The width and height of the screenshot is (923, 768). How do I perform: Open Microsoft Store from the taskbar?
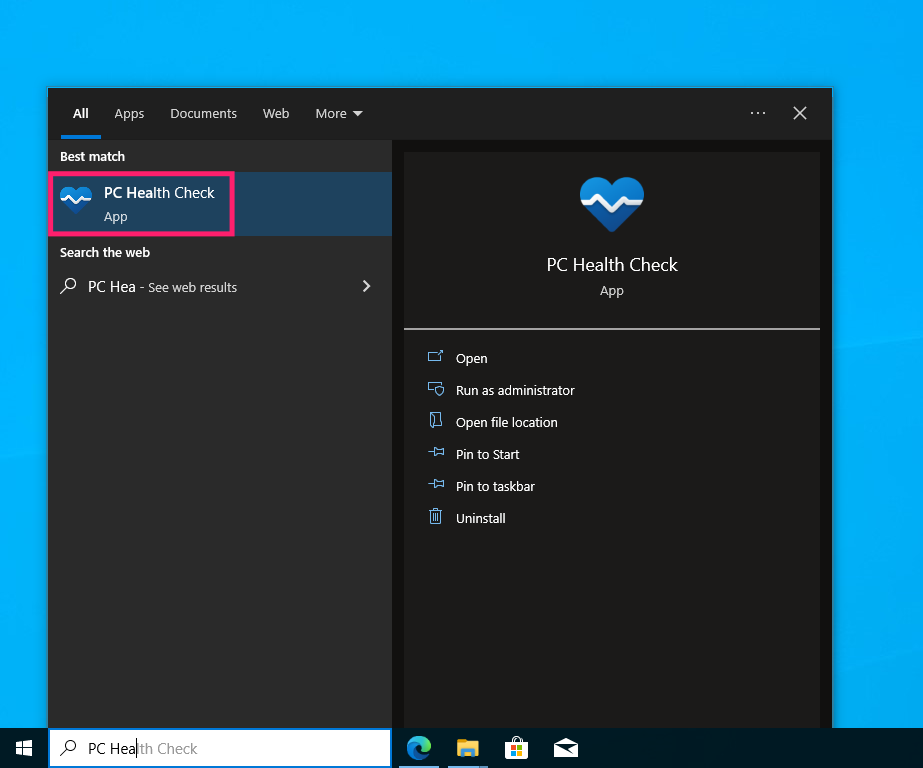pyautogui.click(x=516, y=748)
